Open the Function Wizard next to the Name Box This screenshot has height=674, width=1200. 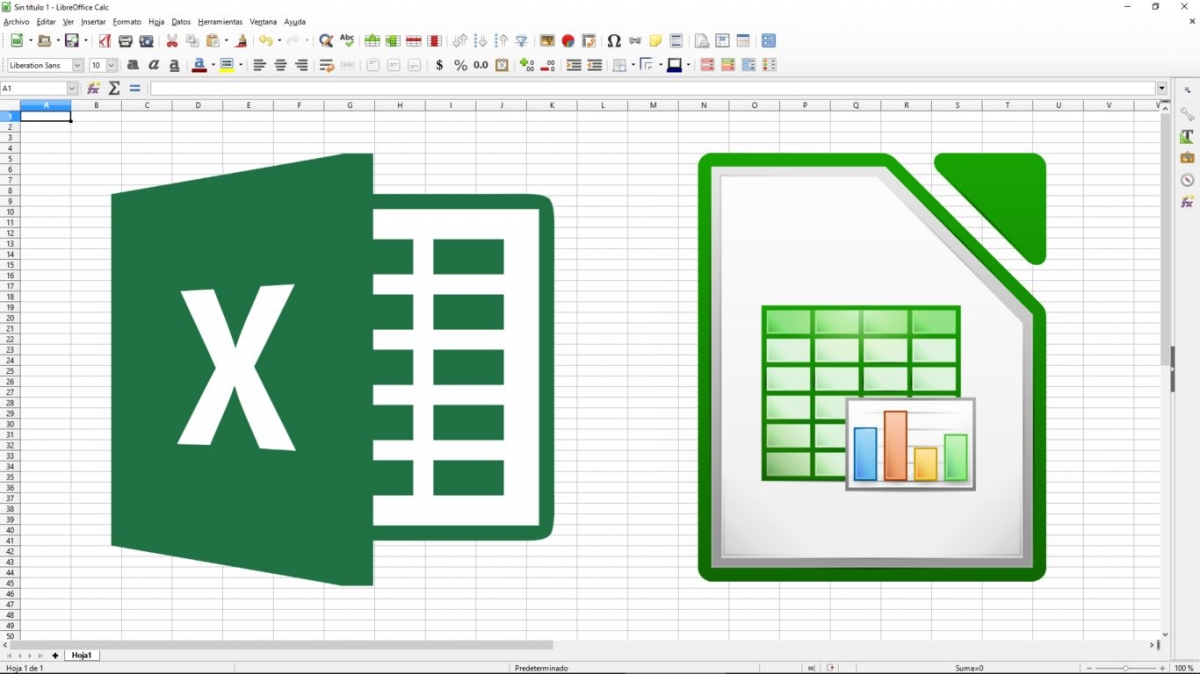coord(92,88)
